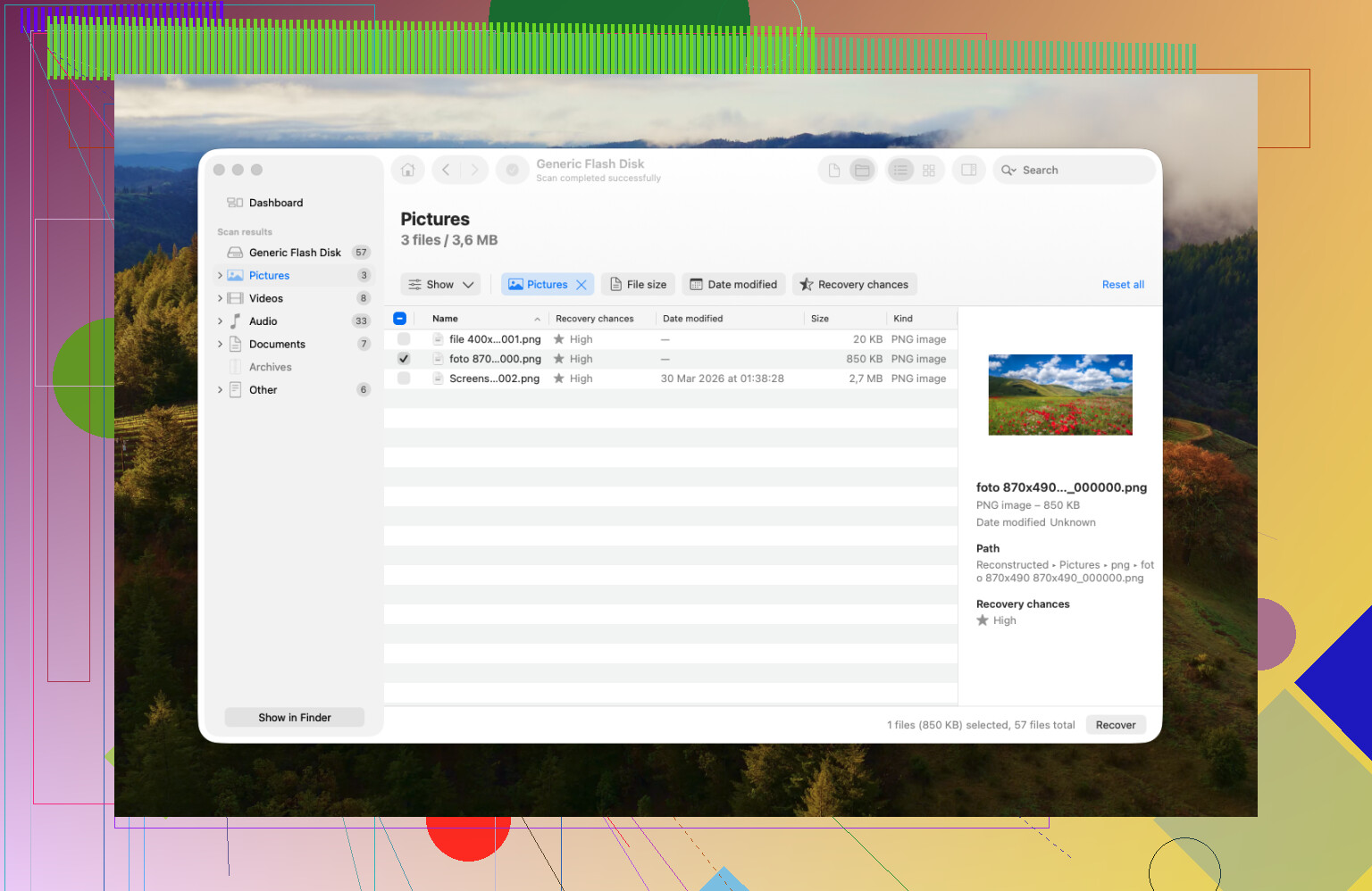1372x891 pixels.
Task: Toggle the select-all checkbox in header
Action: tap(400, 319)
